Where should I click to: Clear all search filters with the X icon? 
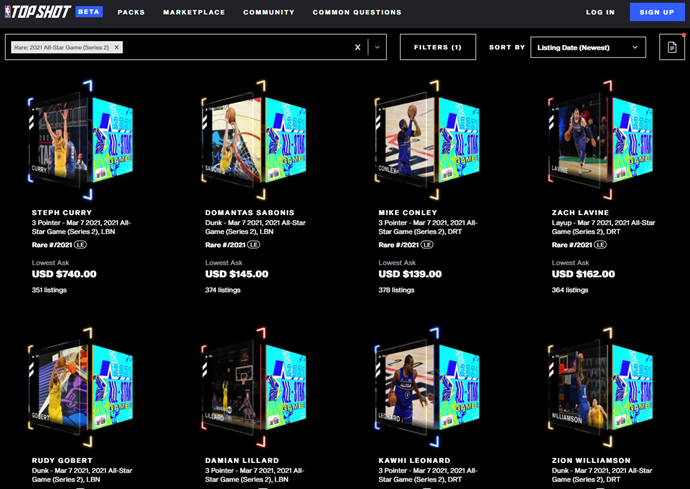pos(358,47)
